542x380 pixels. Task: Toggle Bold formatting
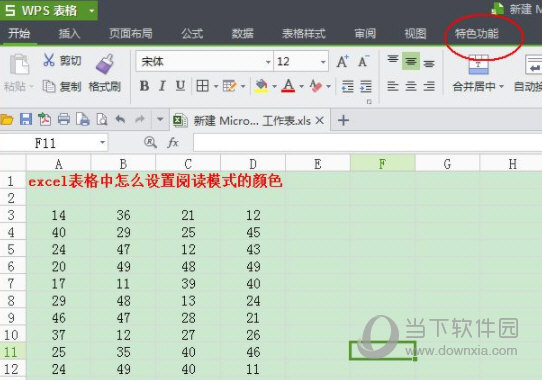144,86
